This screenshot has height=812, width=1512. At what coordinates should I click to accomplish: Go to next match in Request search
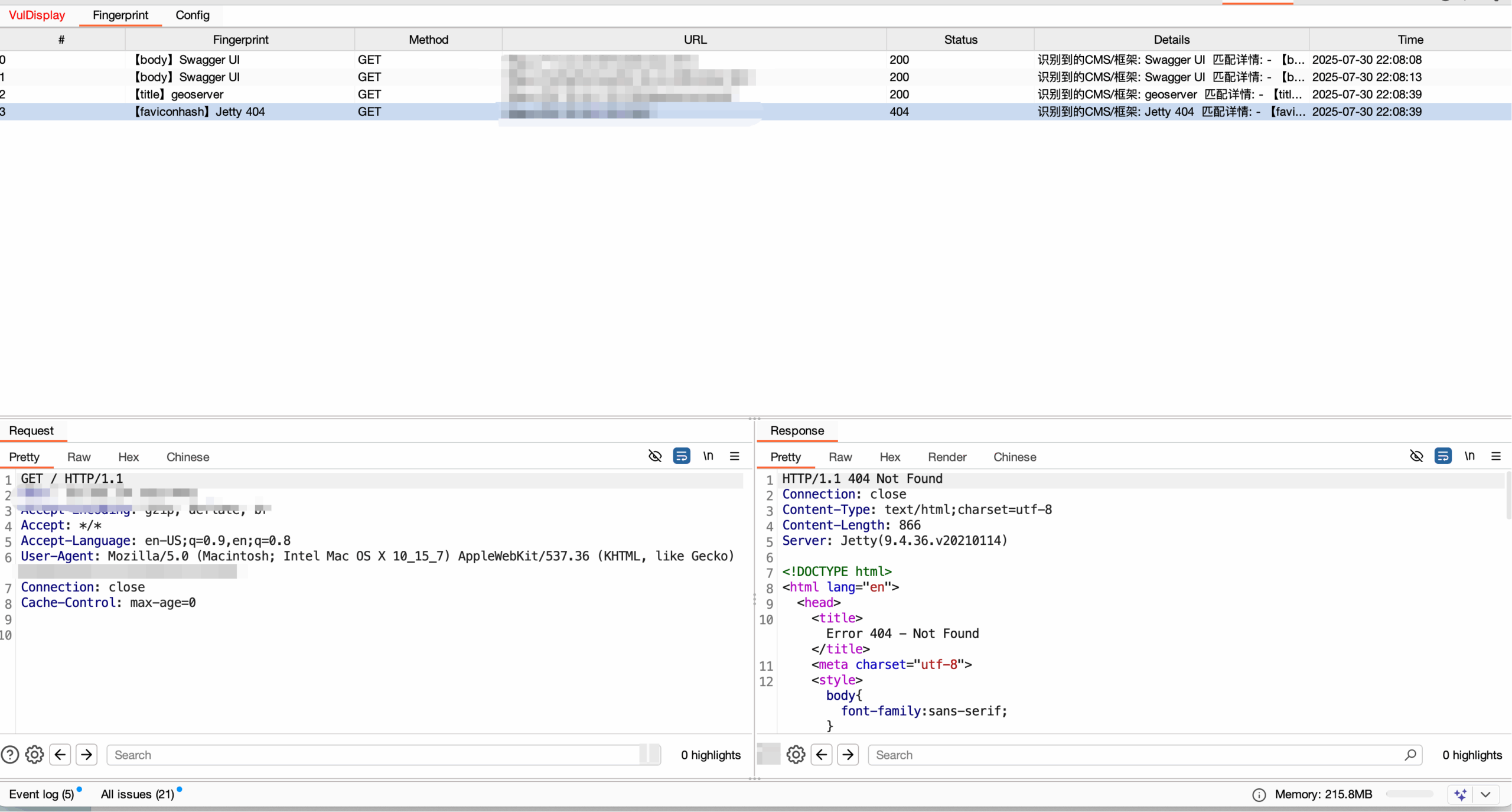[87, 755]
